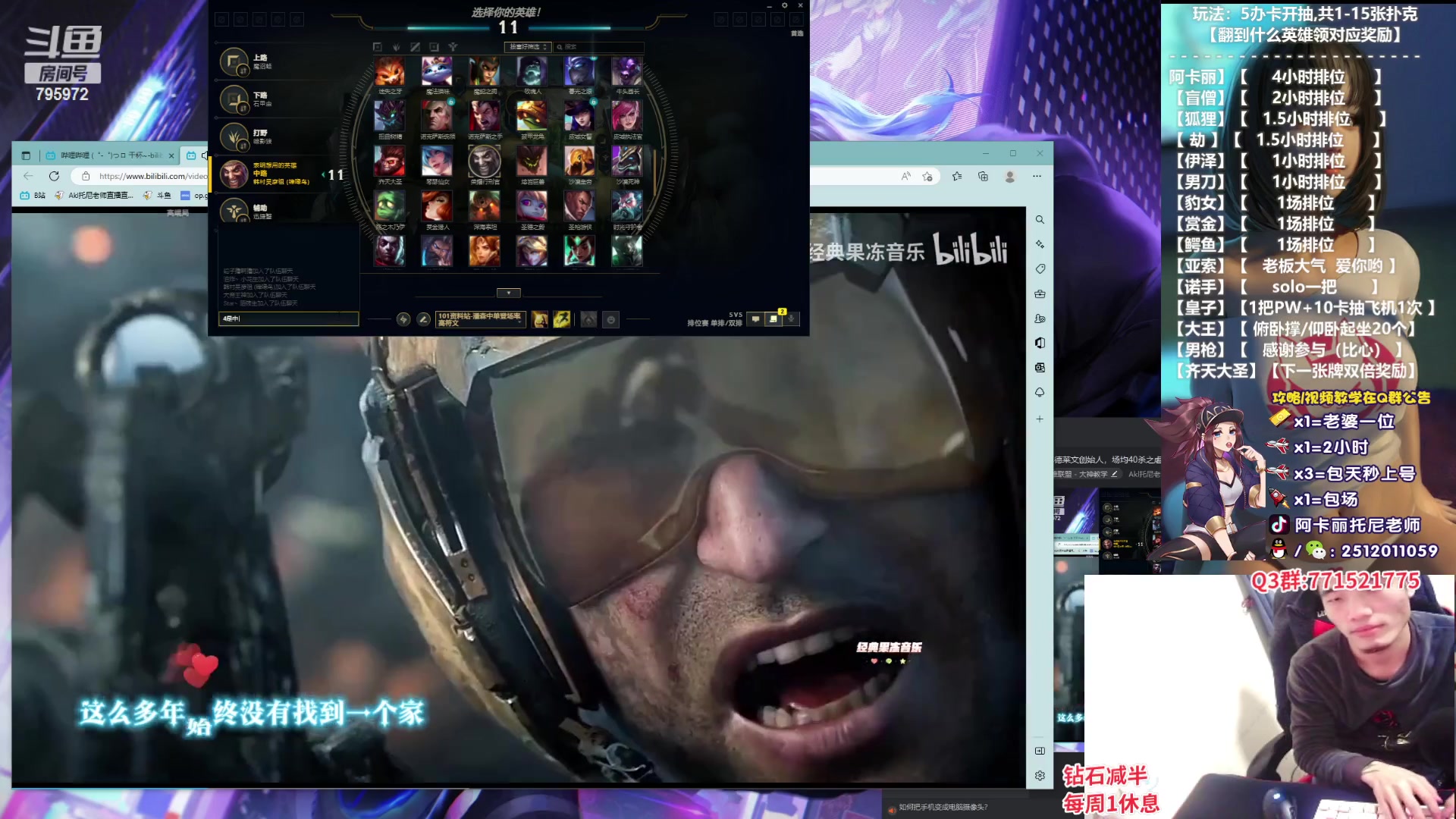The width and height of the screenshot is (1456, 819).
Task: Filter champions by jungle role icon
Action: (x=396, y=47)
